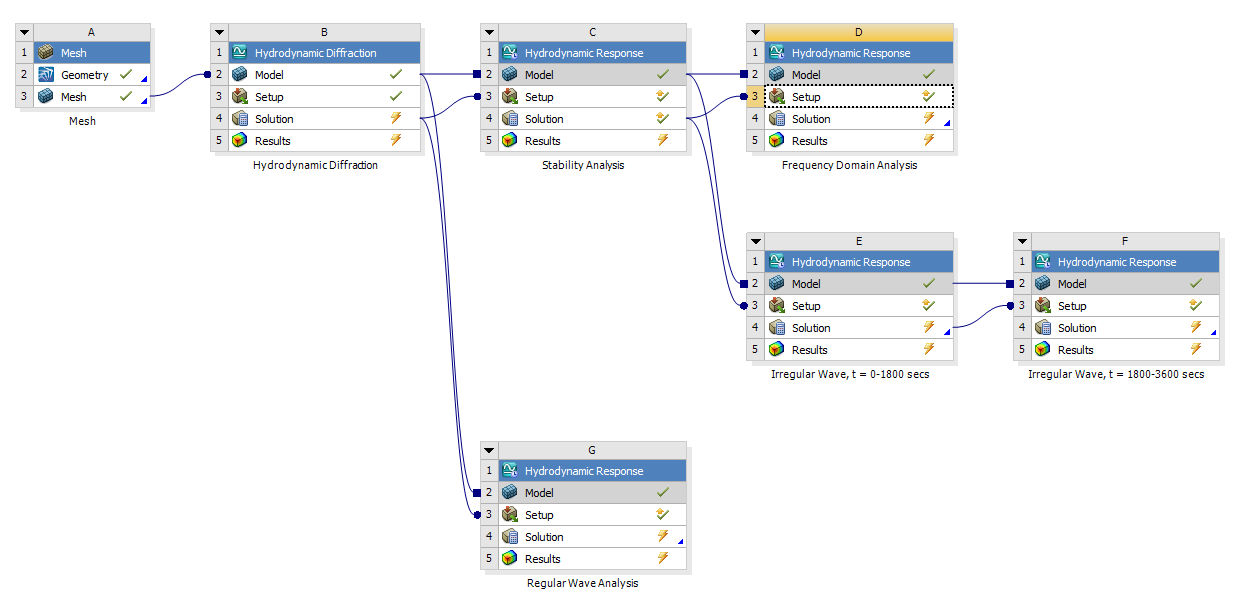Click the Results icon in system F
This screenshot has height=608, width=1249.
tap(1043, 350)
